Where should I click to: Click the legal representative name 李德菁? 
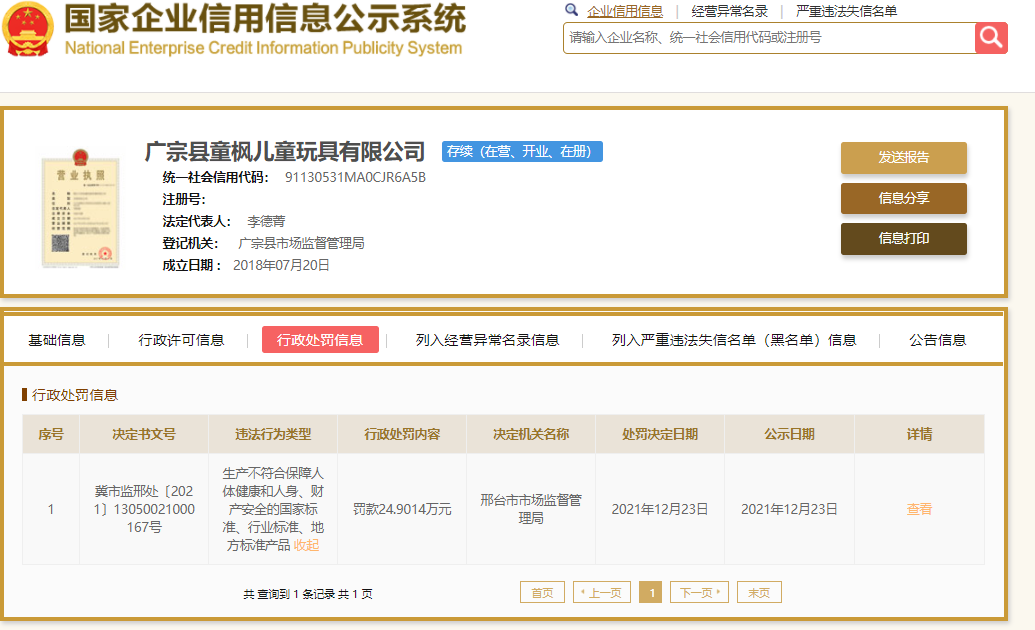[266, 221]
